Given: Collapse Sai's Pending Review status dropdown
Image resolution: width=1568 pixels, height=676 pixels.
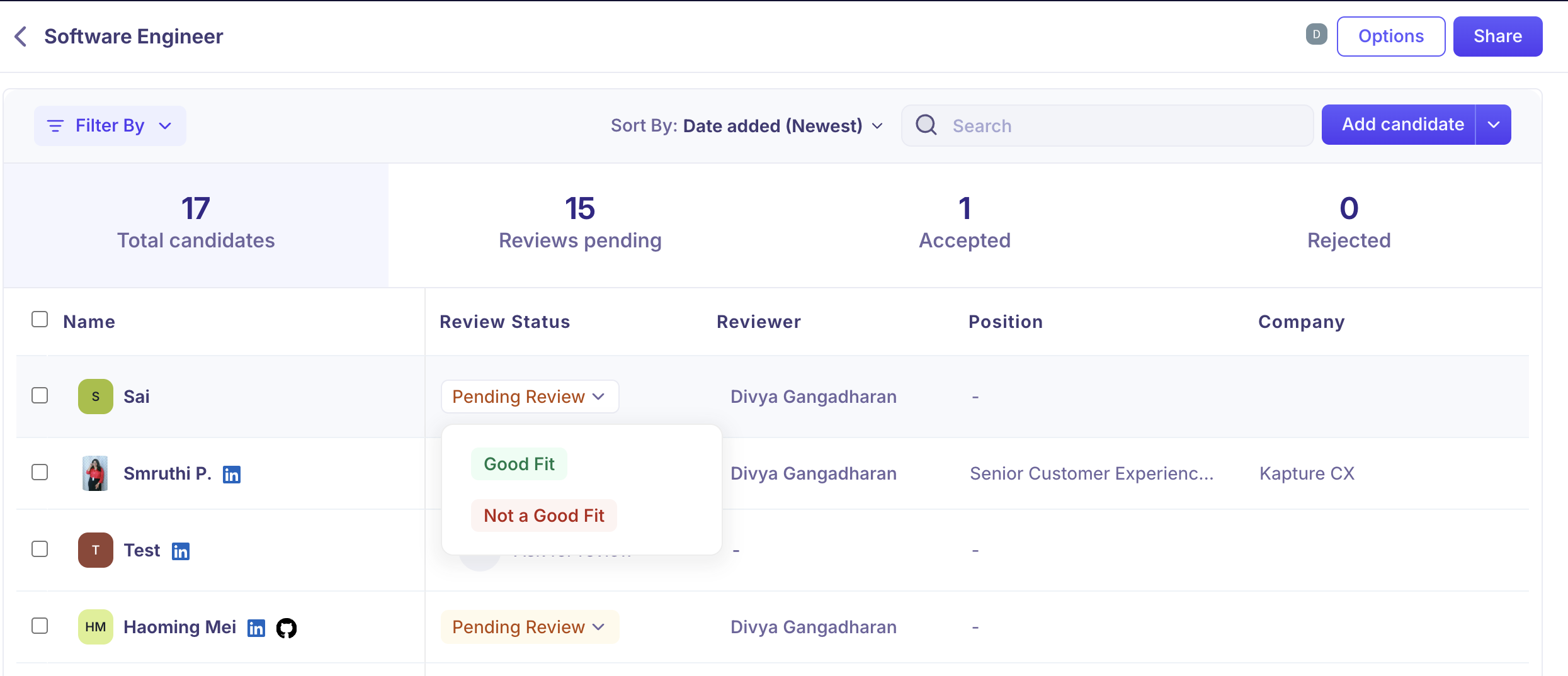Looking at the screenshot, I should point(530,397).
